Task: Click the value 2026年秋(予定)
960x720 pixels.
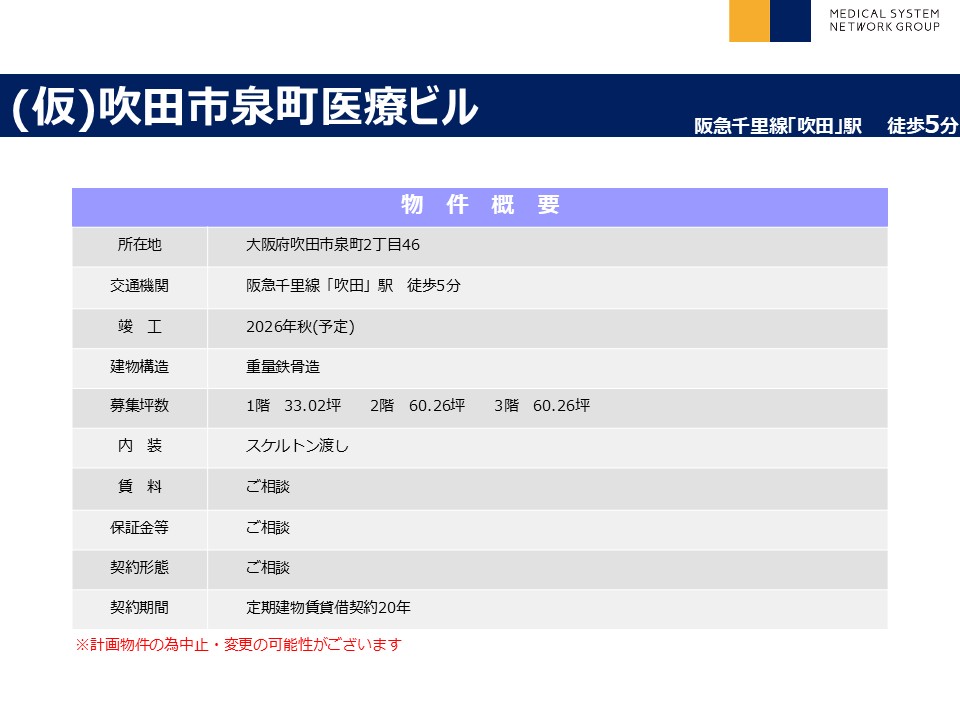Action: [300, 326]
